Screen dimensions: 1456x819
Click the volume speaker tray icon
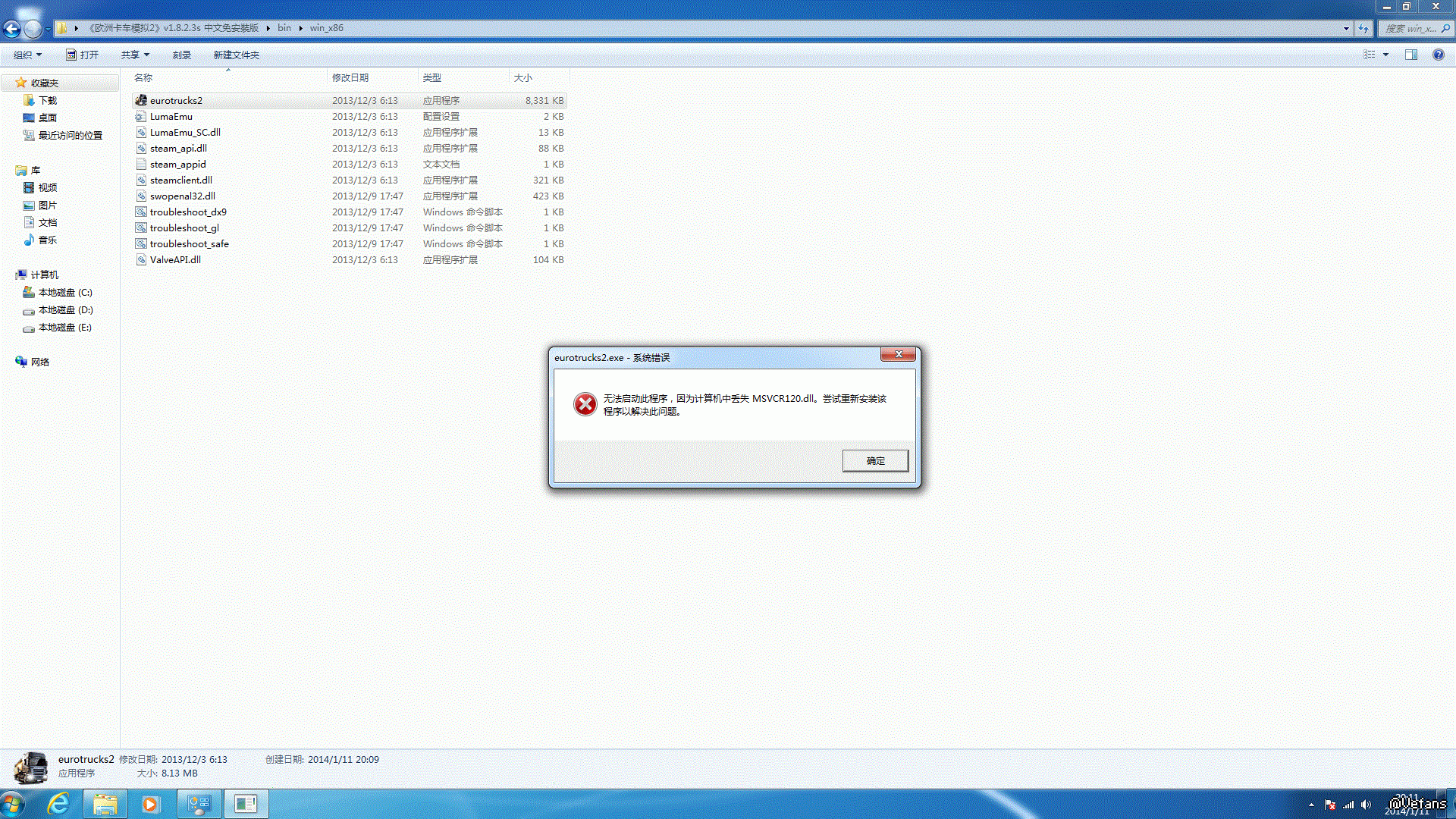(1366, 805)
